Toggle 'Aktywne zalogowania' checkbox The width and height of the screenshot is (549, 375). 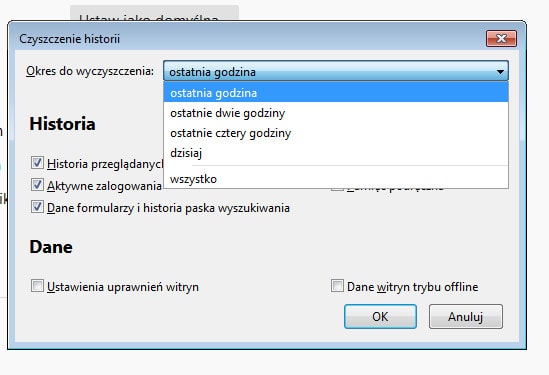coord(37,185)
